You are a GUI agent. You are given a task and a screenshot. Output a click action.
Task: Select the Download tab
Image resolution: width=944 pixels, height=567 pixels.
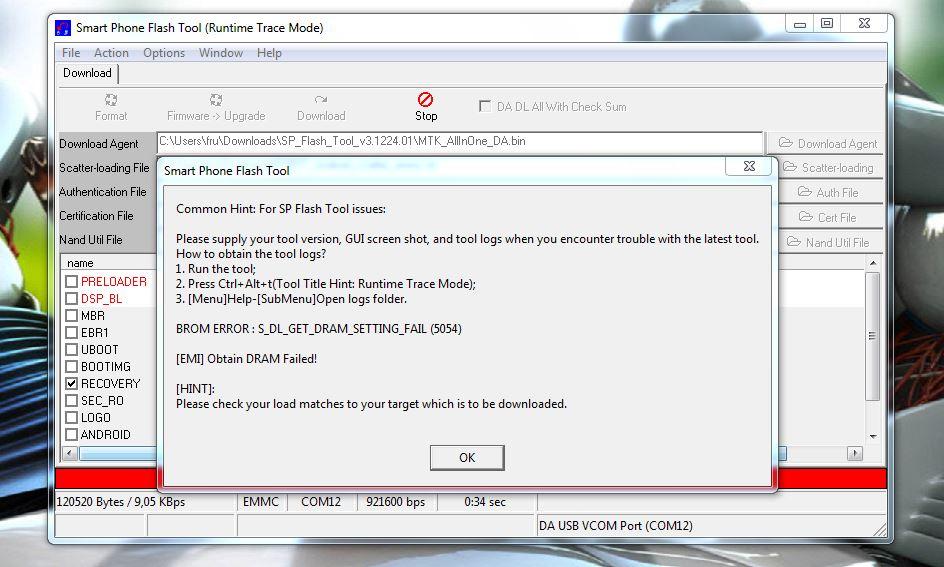pyautogui.click(x=88, y=73)
